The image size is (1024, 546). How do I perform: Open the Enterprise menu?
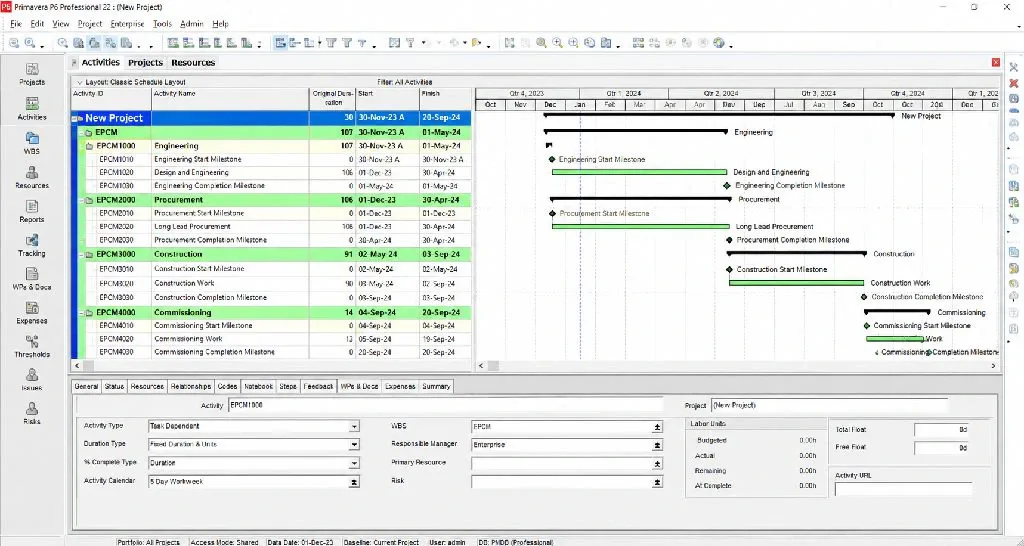[127, 24]
